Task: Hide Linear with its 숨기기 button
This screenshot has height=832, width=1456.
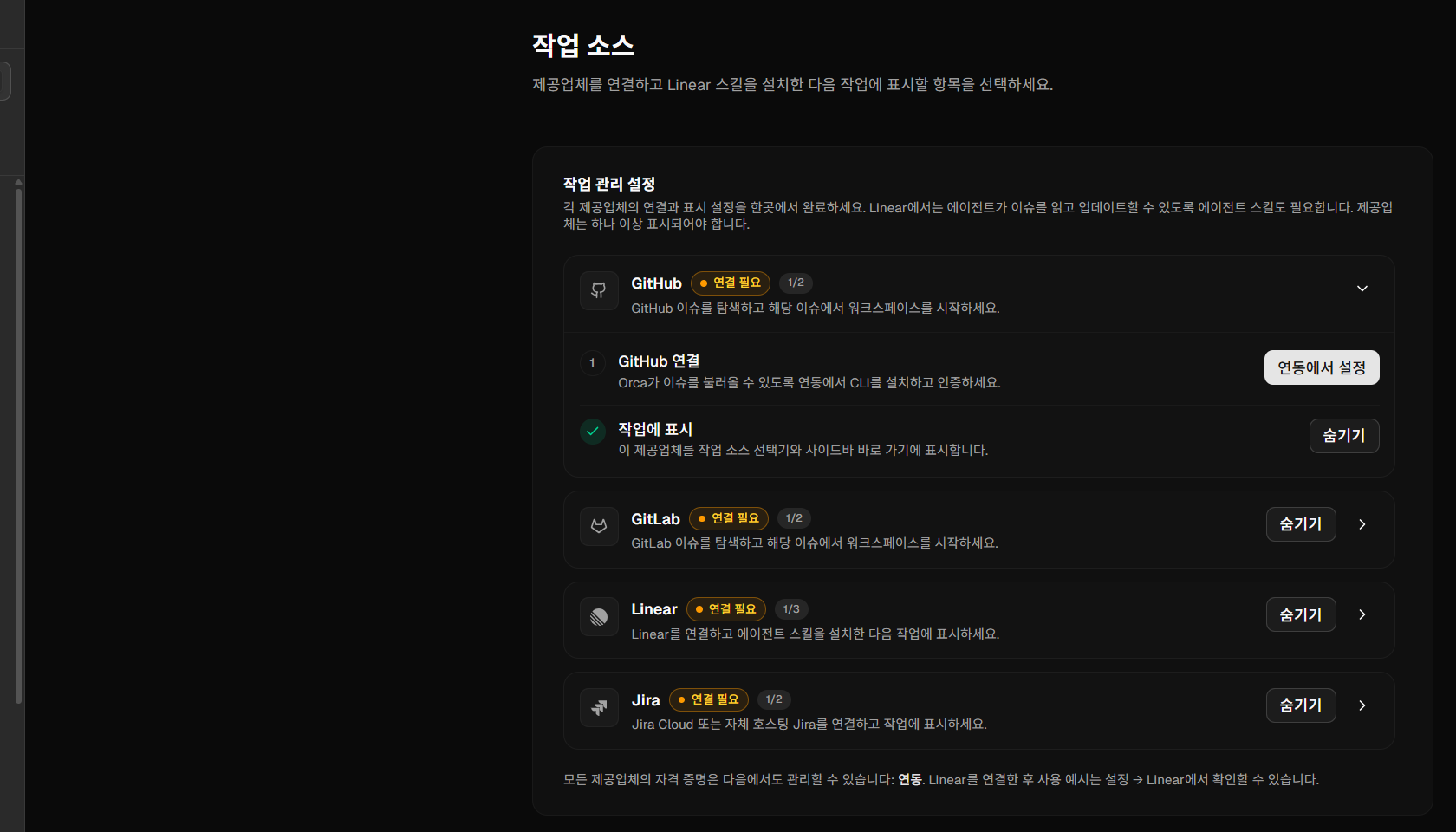Action: click(x=1301, y=614)
